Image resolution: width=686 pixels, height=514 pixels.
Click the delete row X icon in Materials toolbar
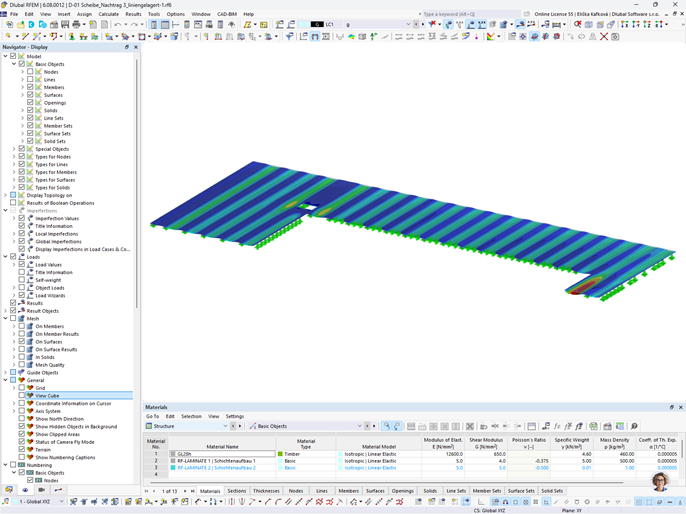click(470, 426)
